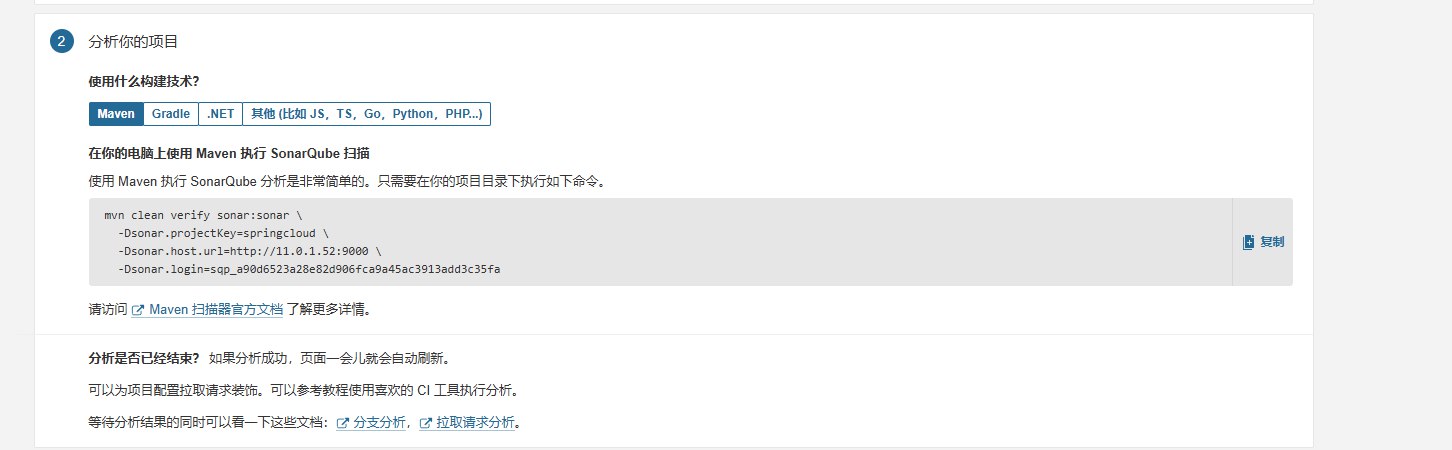Image resolution: width=1452 pixels, height=450 pixels.
Task: Click the 分析是否已经结束? text
Action: (x=144, y=358)
